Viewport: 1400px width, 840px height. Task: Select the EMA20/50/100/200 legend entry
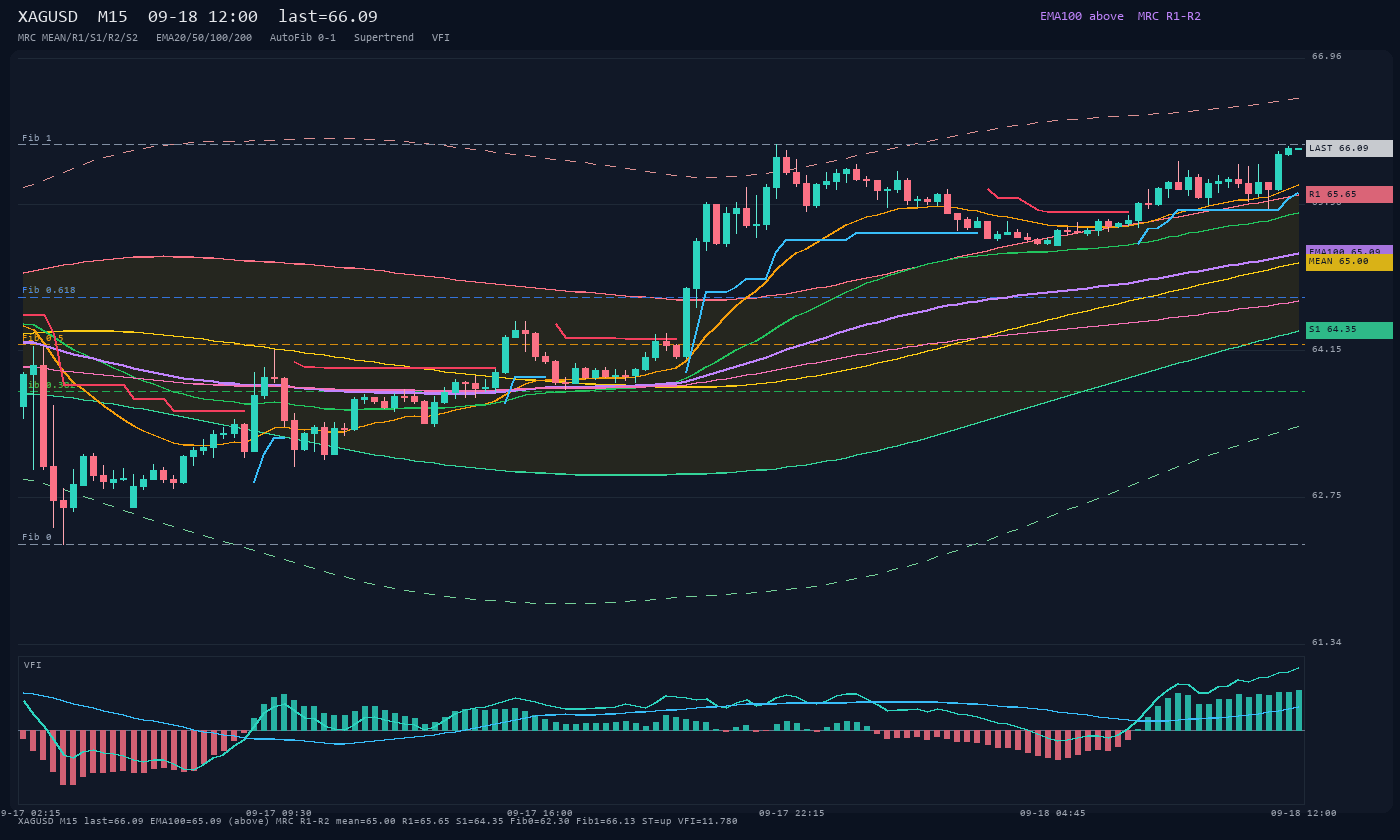tap(204, 38)
